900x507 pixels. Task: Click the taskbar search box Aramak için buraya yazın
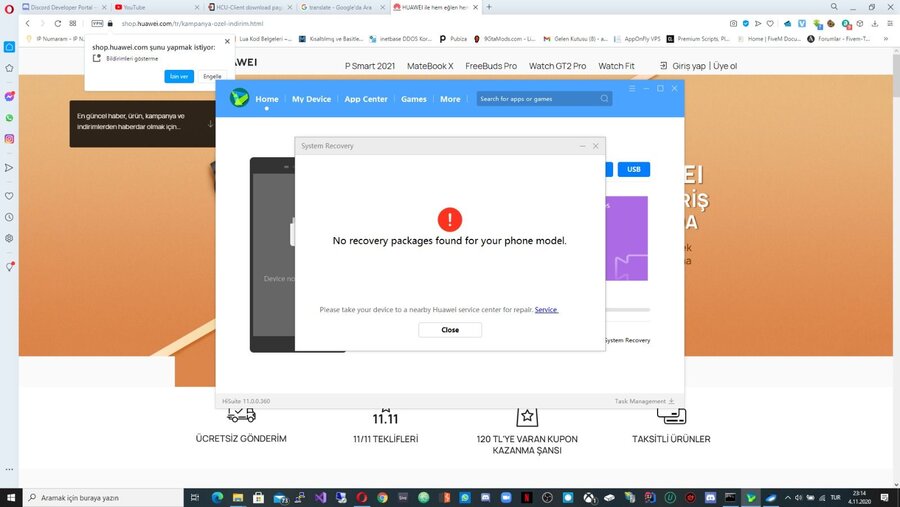[x=102, y=497]
